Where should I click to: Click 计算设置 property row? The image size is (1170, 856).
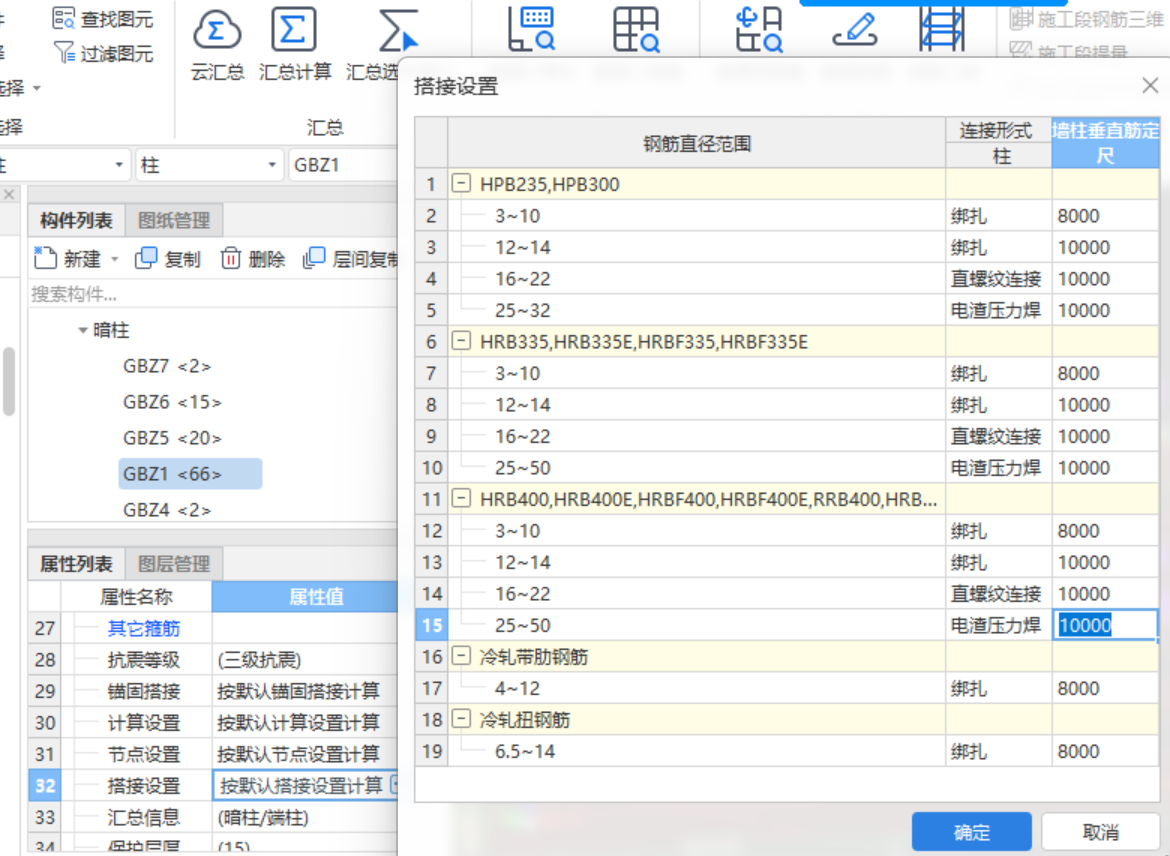click(213, 722)
